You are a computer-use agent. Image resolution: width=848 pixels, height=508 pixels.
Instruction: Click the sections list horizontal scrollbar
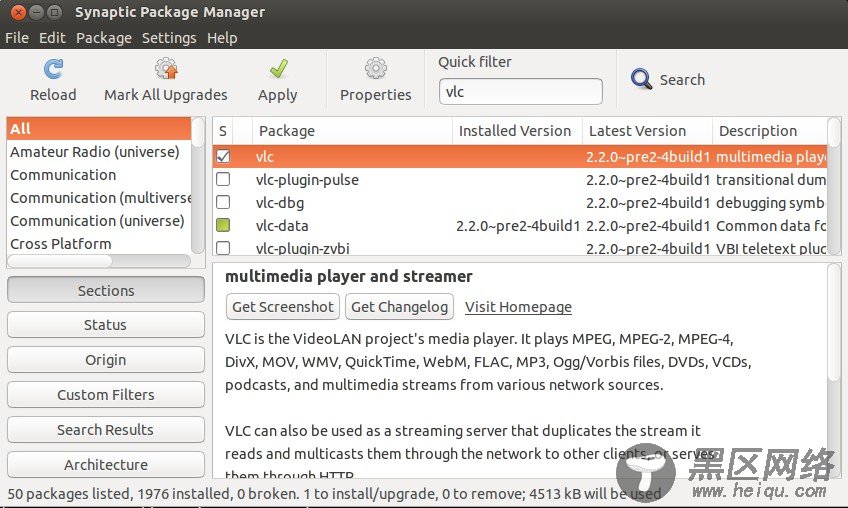click(99, 261)
